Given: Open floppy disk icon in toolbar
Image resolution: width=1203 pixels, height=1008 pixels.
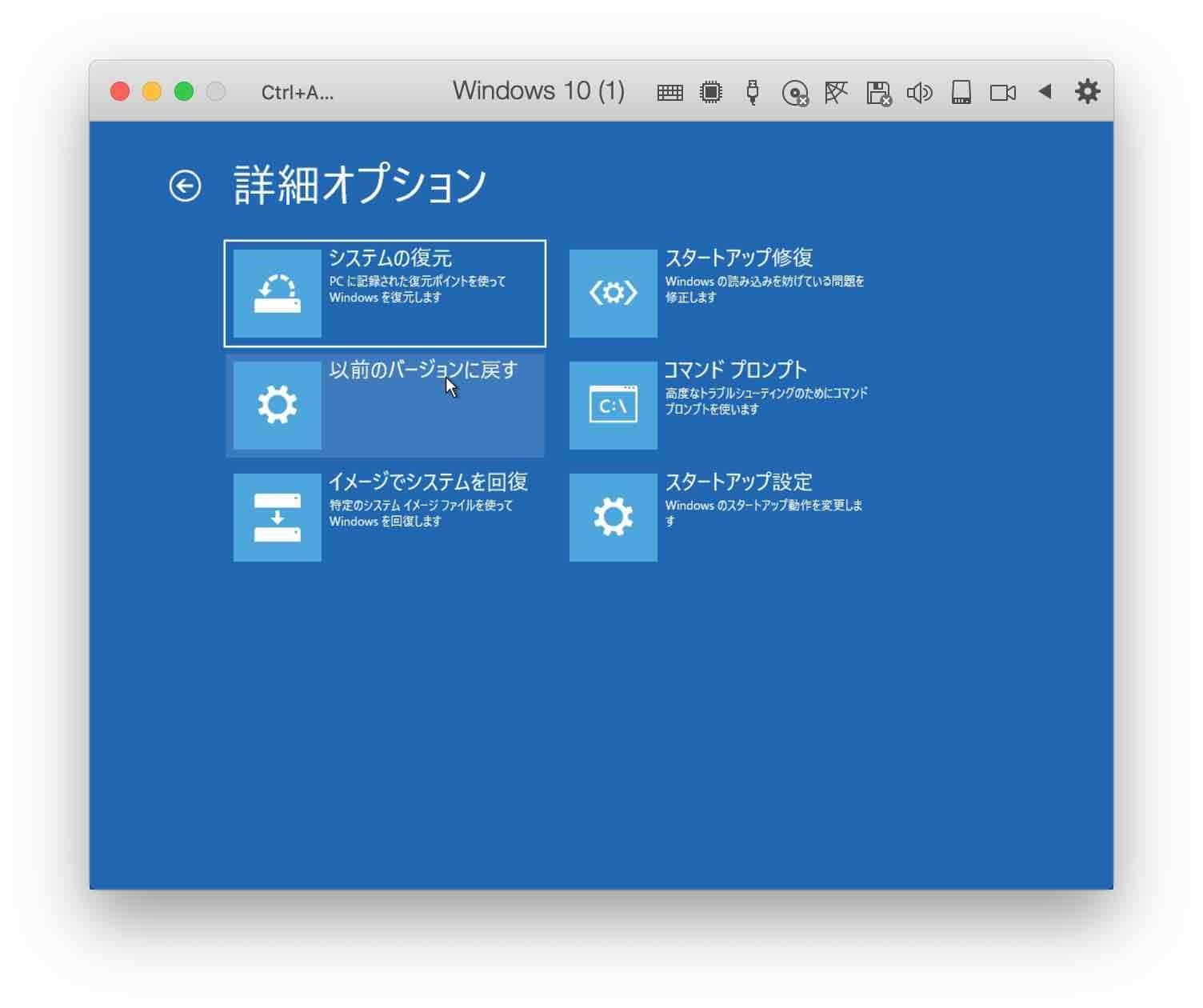Looking at the screenshot, I should click(878, 94).
